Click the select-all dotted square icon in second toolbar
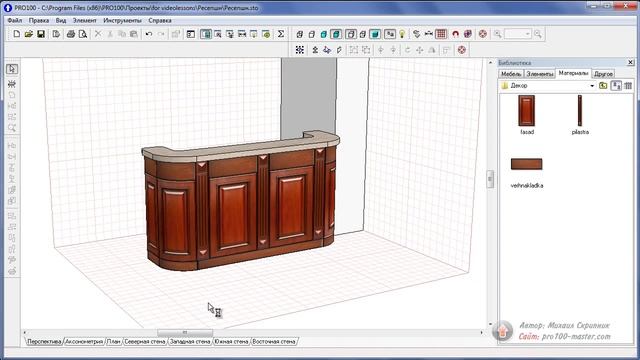Screen dimensions: 640x360 point(300,50)
